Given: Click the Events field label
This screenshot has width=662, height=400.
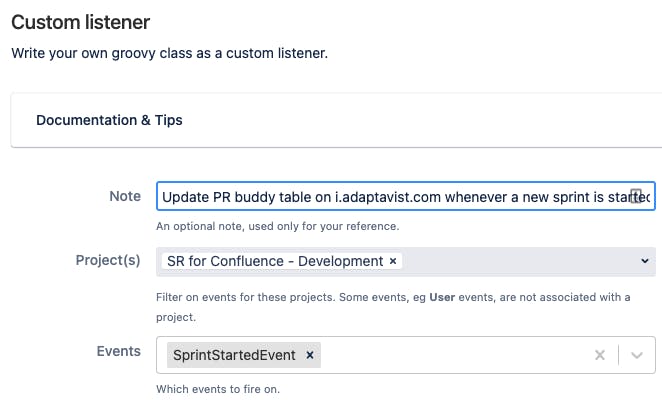Looking at the screenshot, I should 119,351.
